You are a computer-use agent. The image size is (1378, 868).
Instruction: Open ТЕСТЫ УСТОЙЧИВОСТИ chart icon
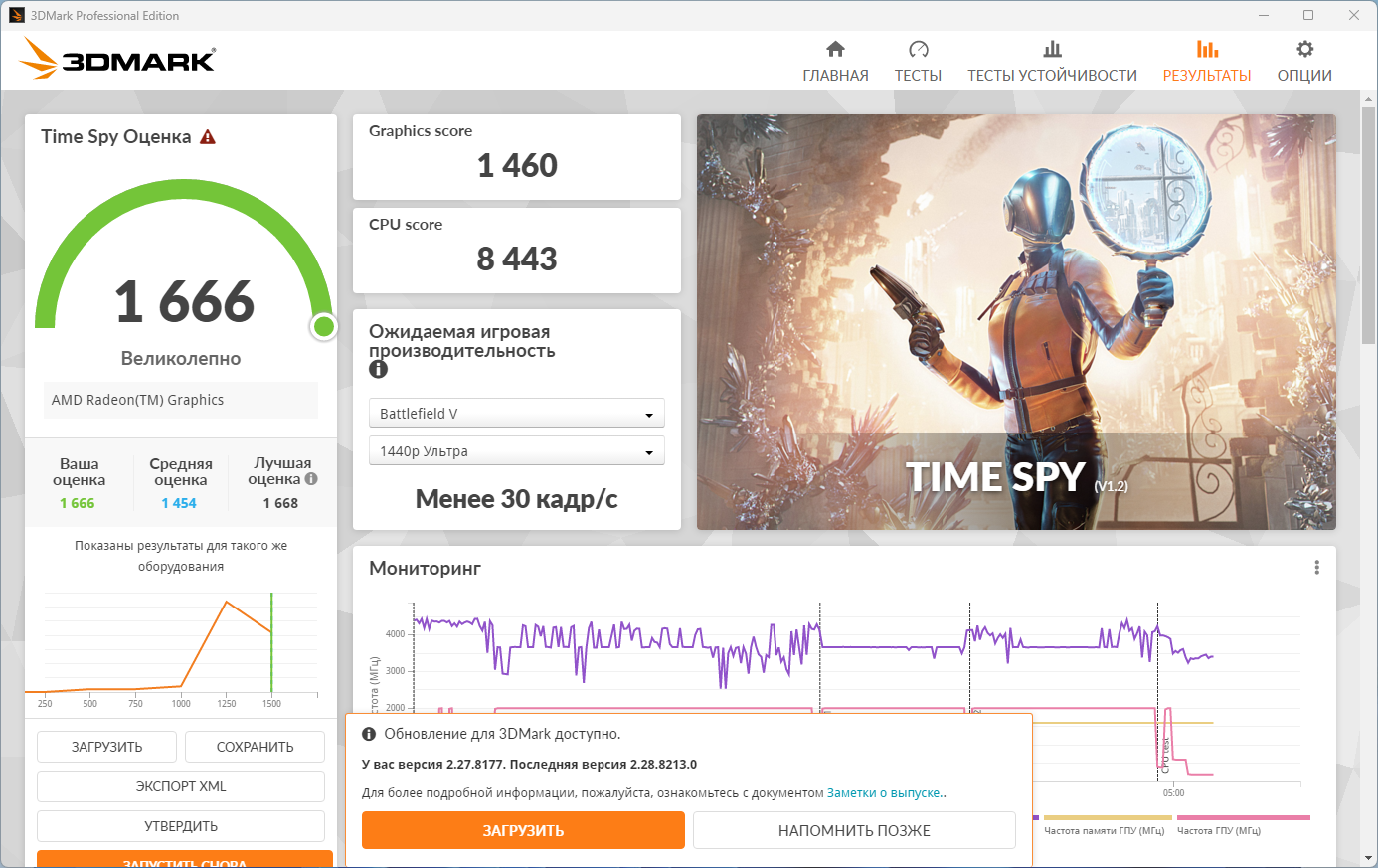pyautogui.click(x=1052, y=49)
